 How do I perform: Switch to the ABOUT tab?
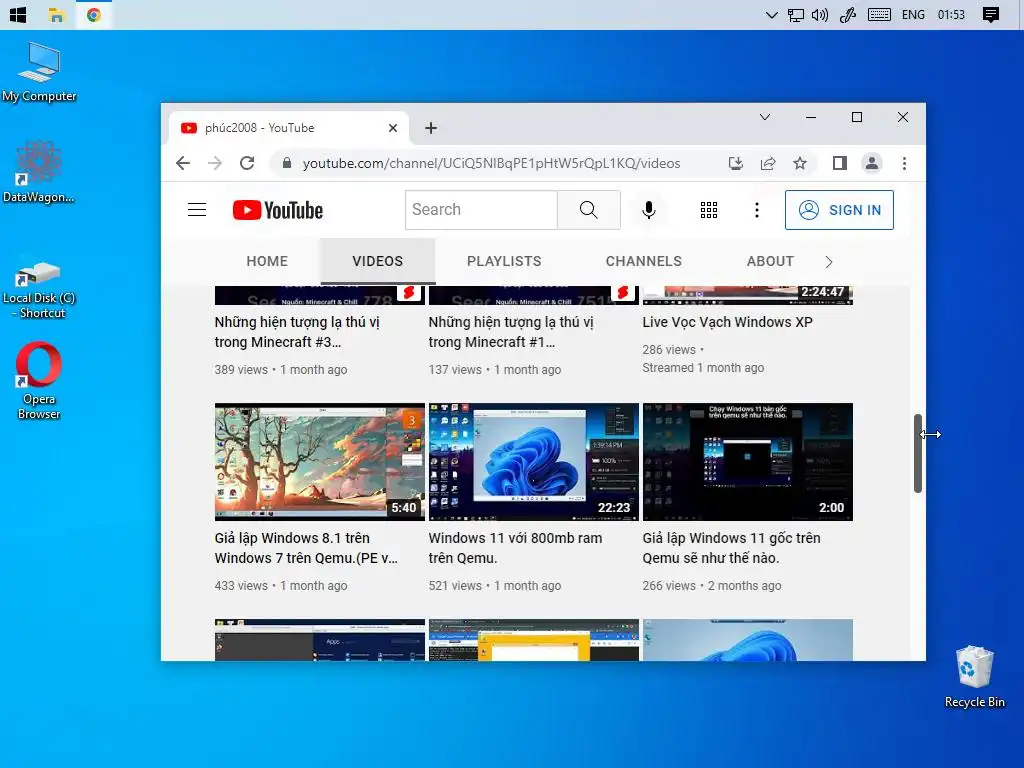(x=771, y=261)
